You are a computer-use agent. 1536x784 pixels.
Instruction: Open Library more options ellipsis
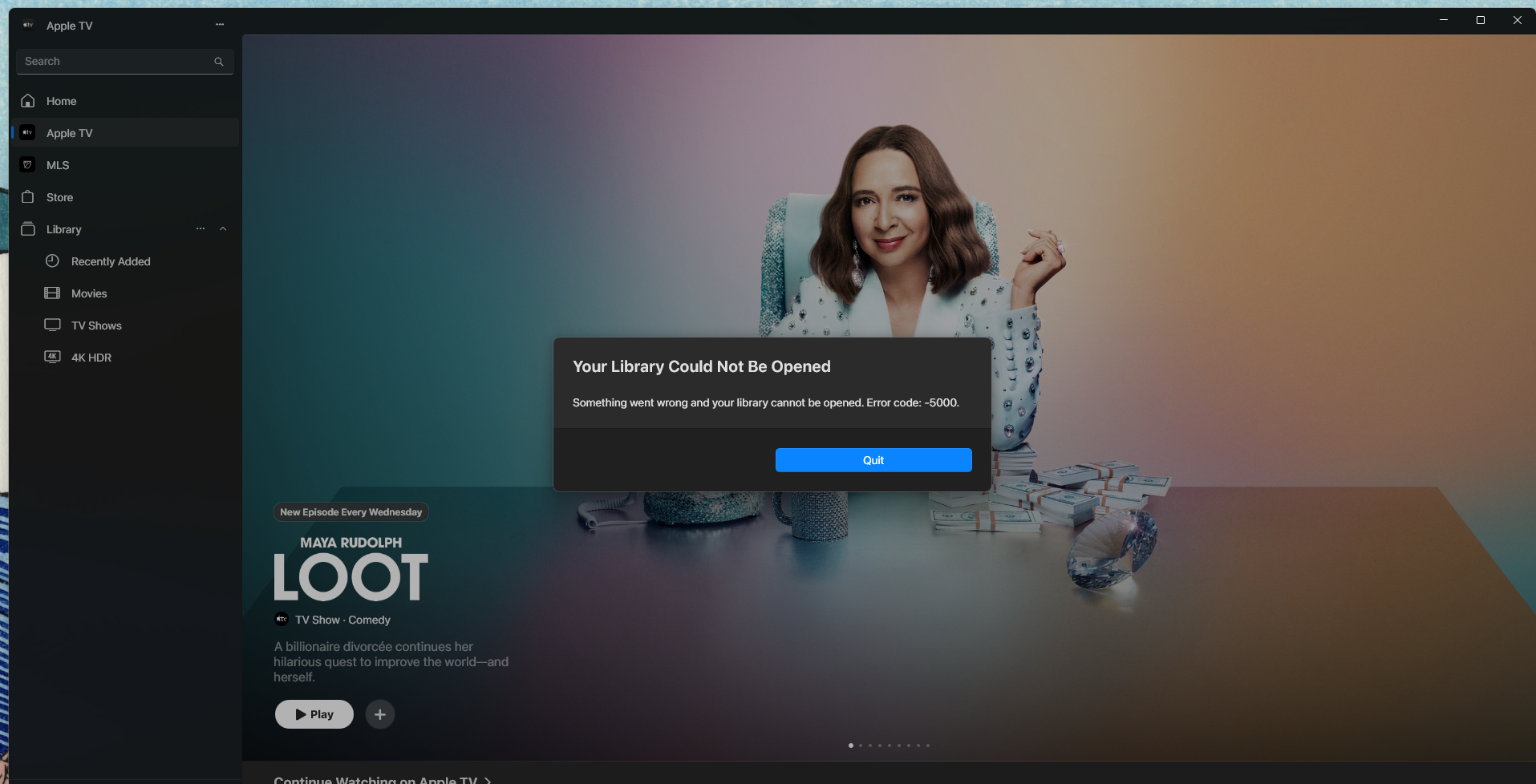click(201, 229)
